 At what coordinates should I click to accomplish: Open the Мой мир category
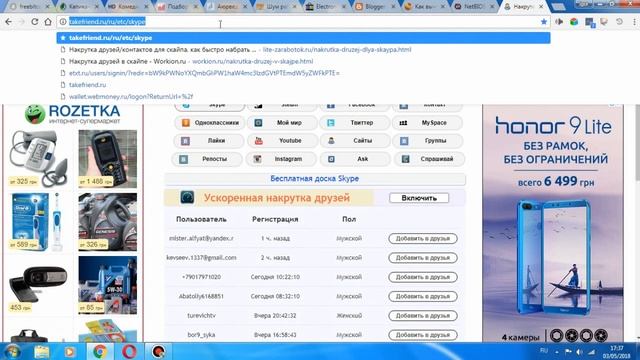[282, 122]
